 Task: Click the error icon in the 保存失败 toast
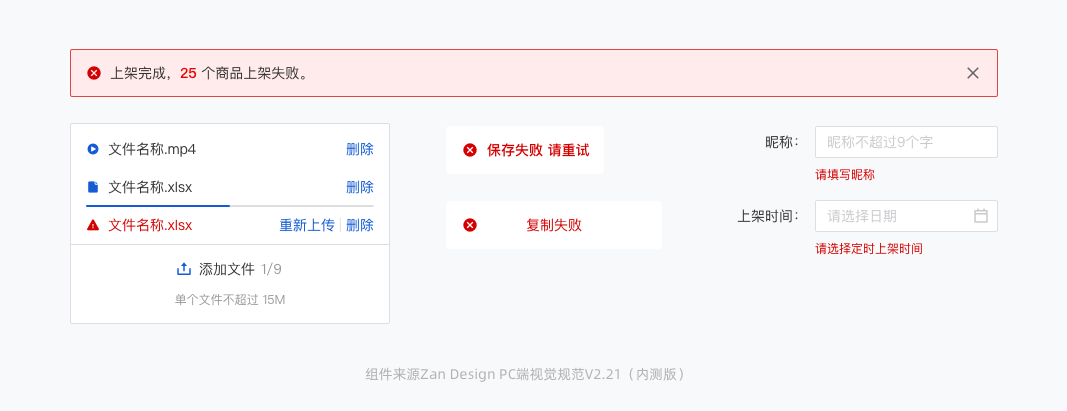[x=470, y=150]
